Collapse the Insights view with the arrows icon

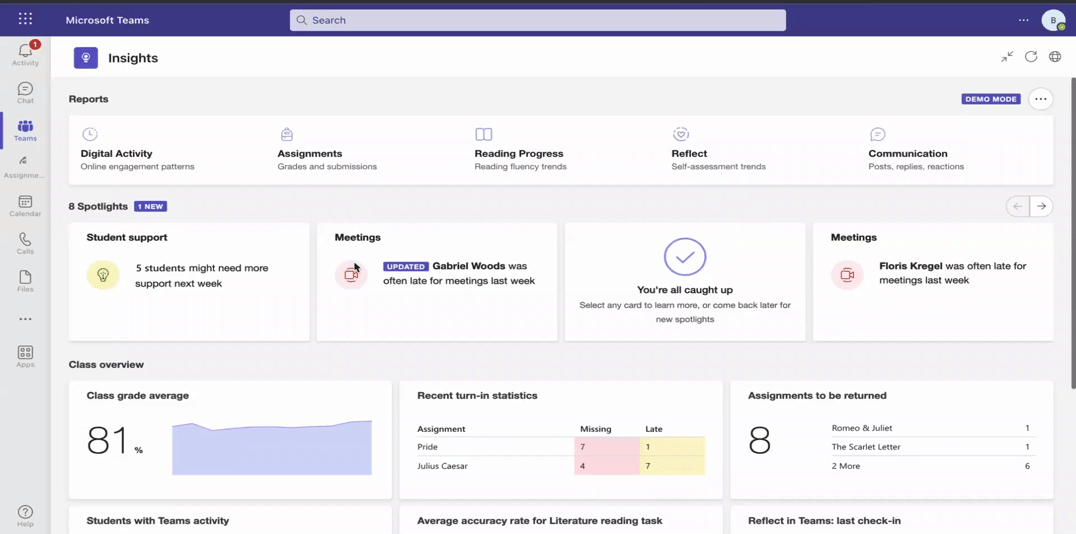(x=1007, y=57)
